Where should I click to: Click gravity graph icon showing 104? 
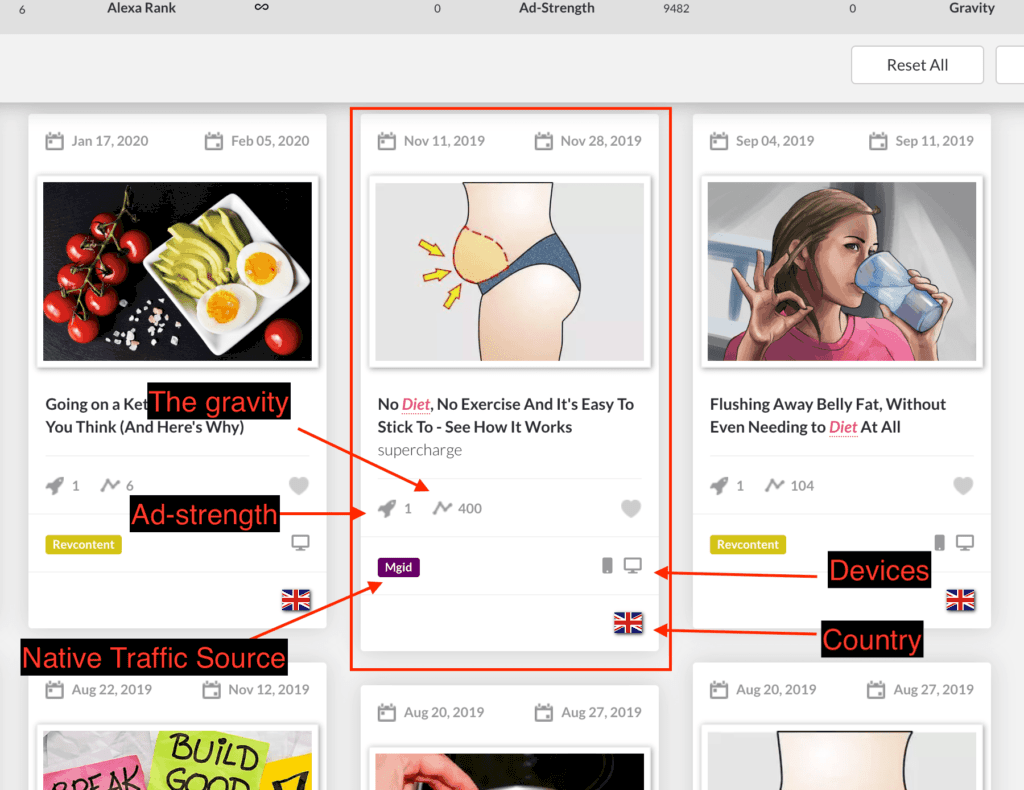click(775, 485)
